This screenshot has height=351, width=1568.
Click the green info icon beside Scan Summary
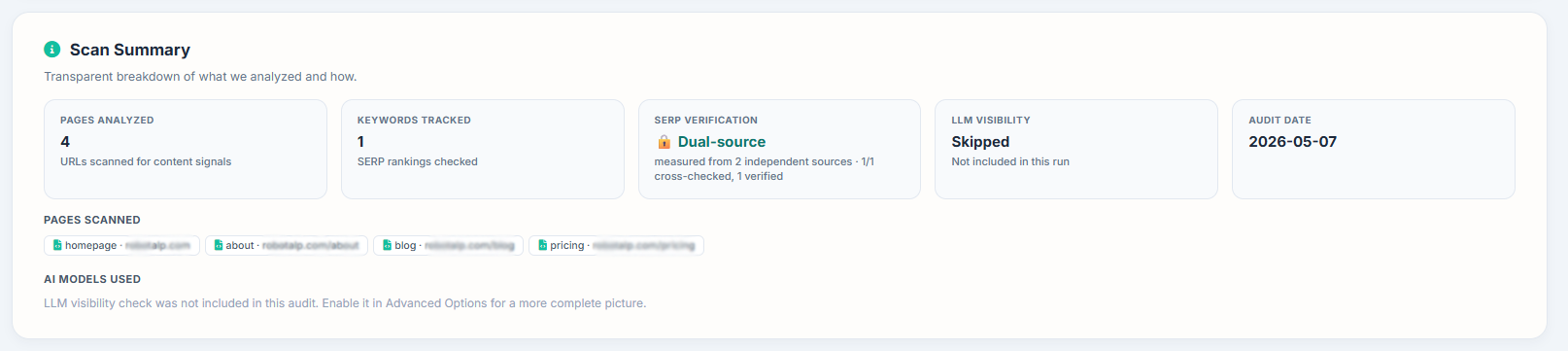[x=52, y=50]
